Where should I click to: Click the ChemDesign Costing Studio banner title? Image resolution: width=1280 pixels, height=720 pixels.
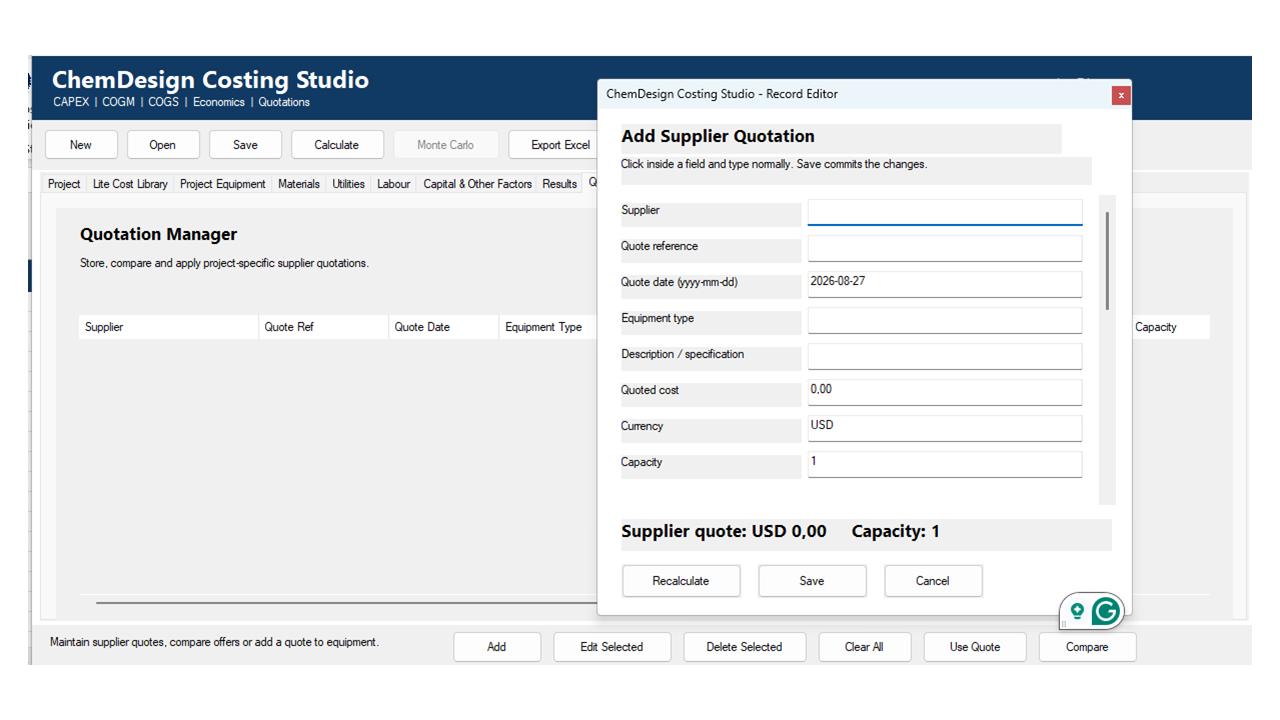(210, 80)
